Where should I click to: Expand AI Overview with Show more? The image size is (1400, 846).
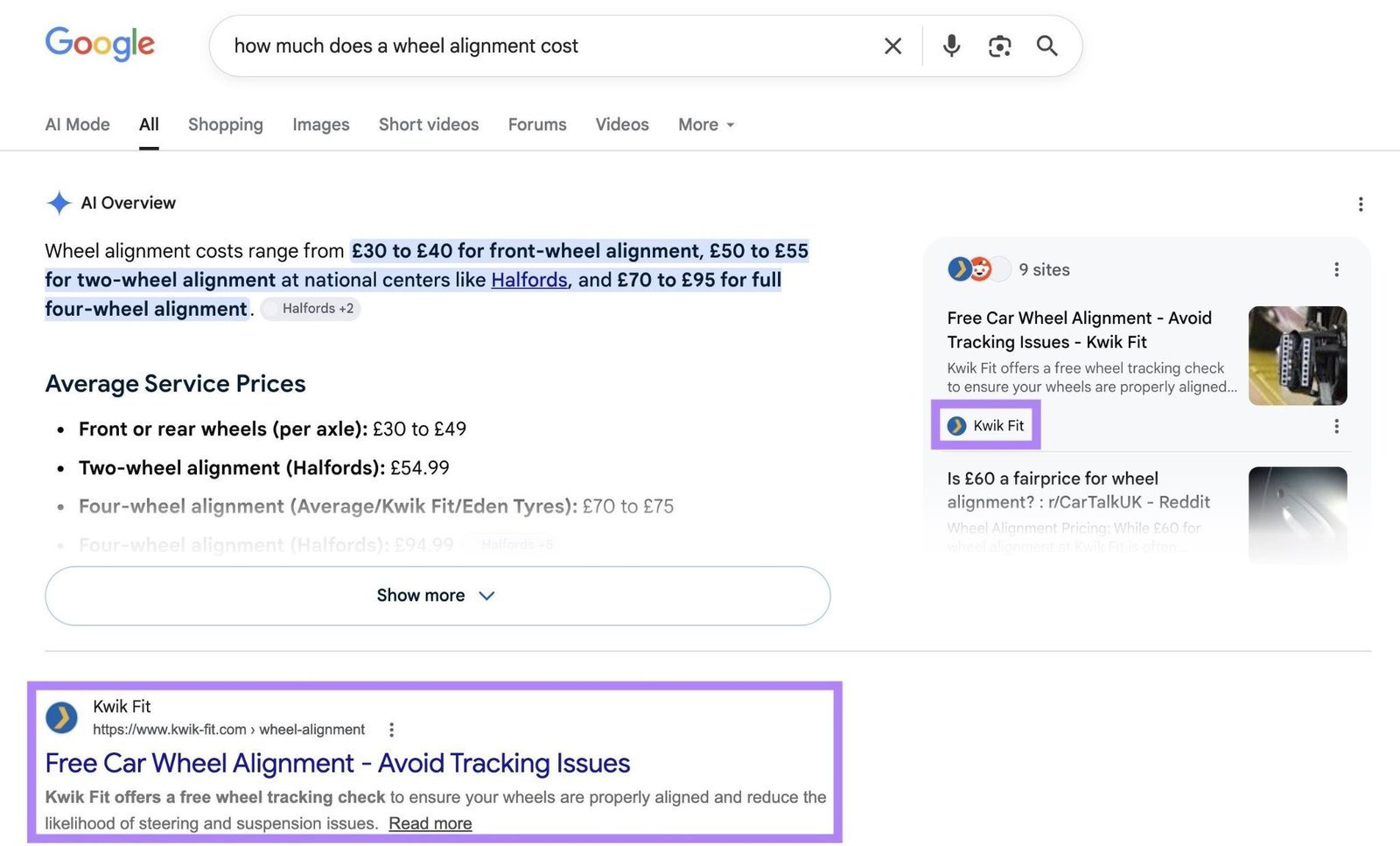point(437,596)
